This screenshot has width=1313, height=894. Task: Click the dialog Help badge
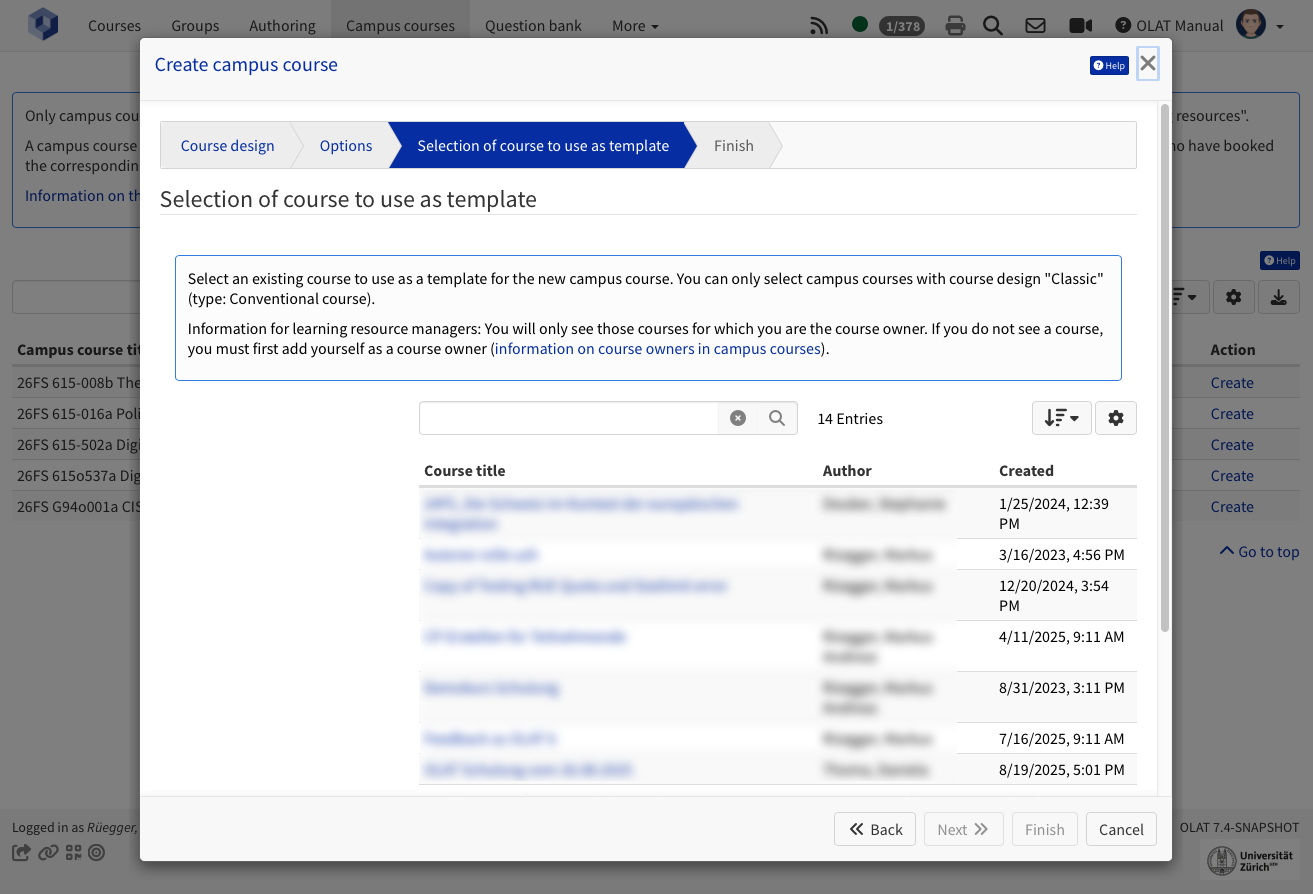point(1109,65)
